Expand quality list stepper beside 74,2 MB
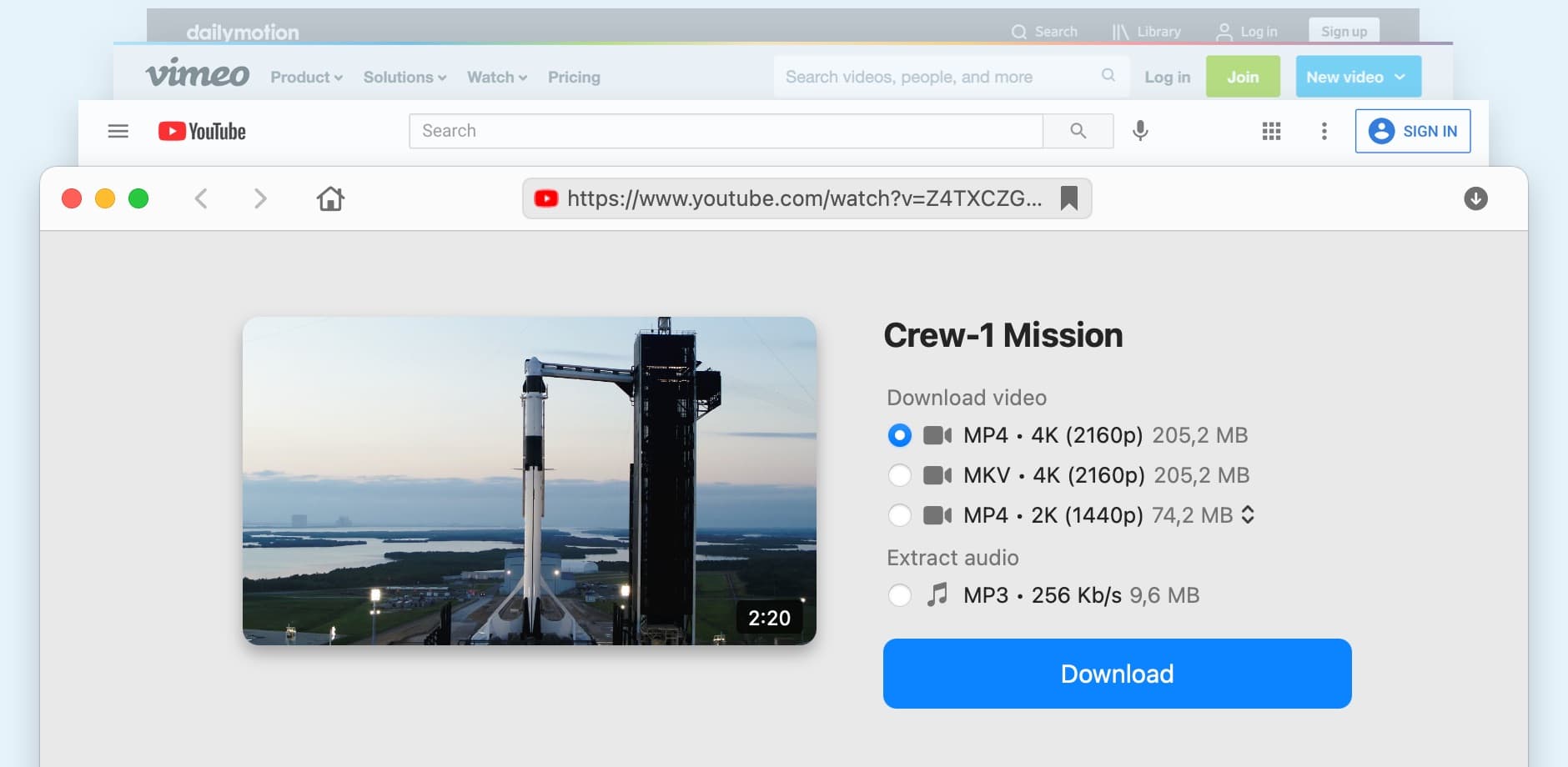 1248,515
